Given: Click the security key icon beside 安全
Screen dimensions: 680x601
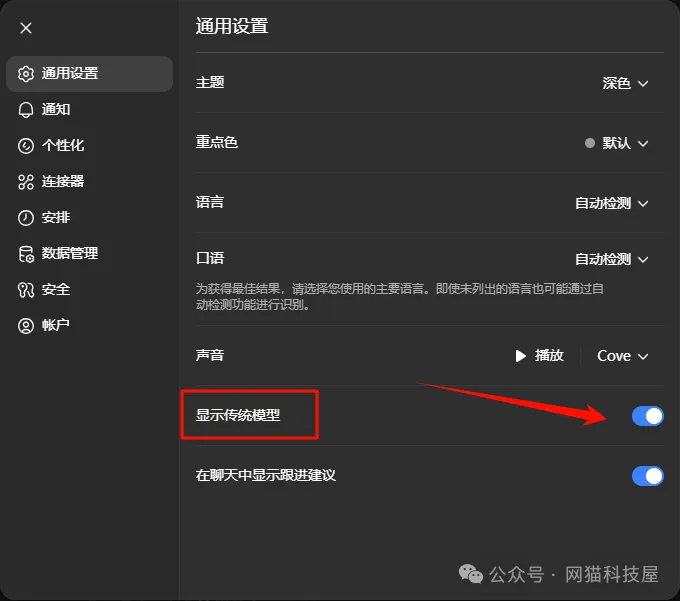Looking at the screenshot, I should tap(26, 290).
